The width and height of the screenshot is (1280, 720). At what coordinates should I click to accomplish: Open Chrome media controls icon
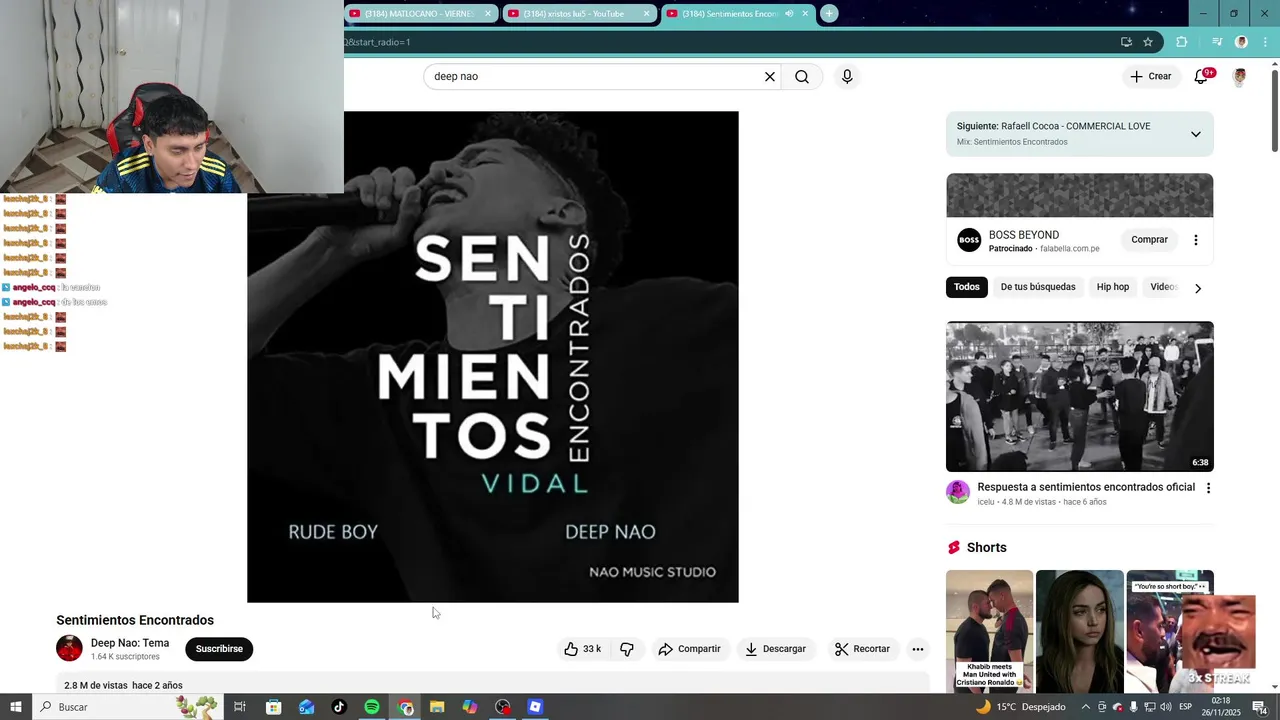click(x=1217, y=42)
